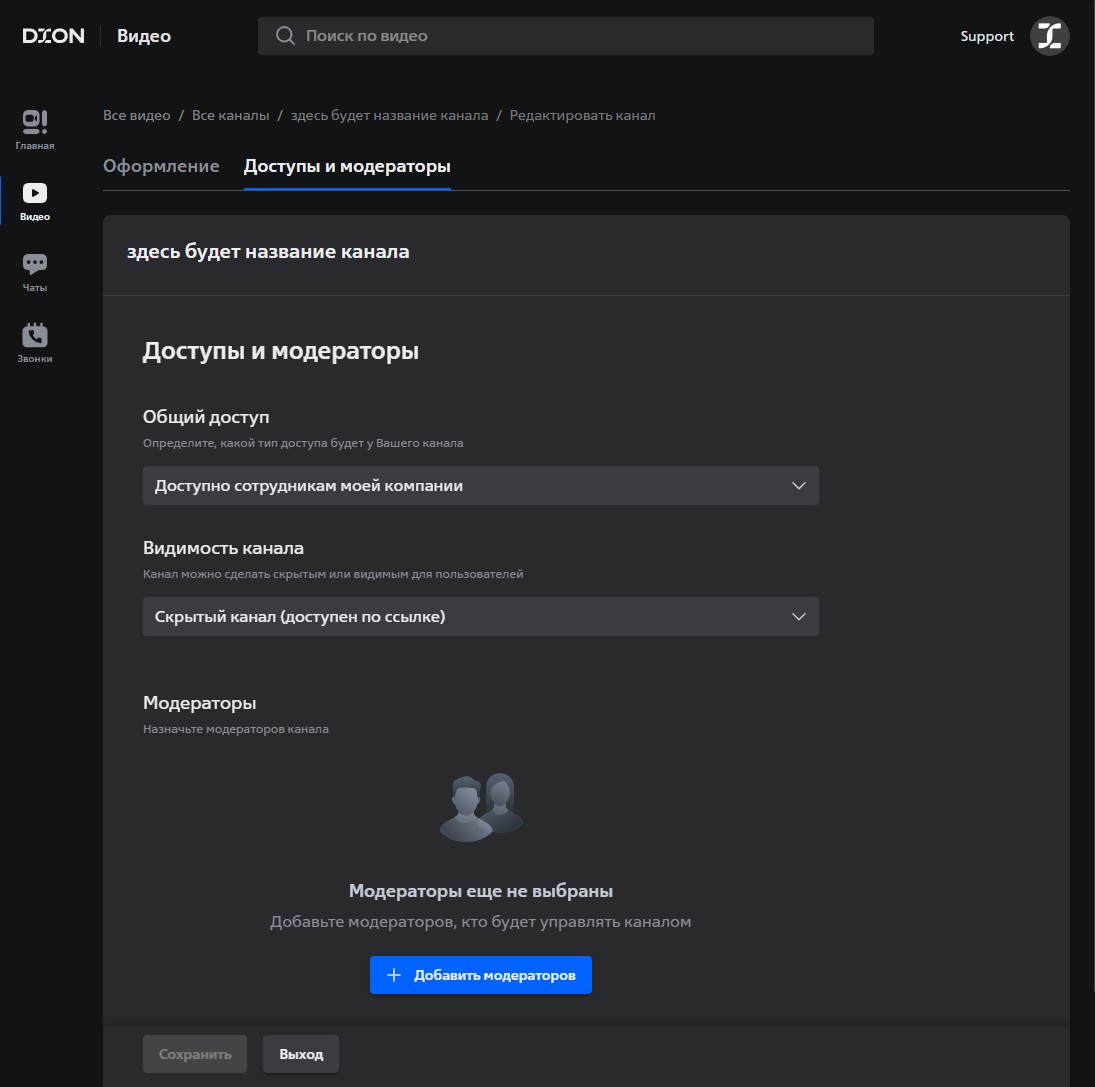Click the channel name breadcrumb link
Screen dimensions: 1095x1087
pyautogui.click(x=389, y=115)
